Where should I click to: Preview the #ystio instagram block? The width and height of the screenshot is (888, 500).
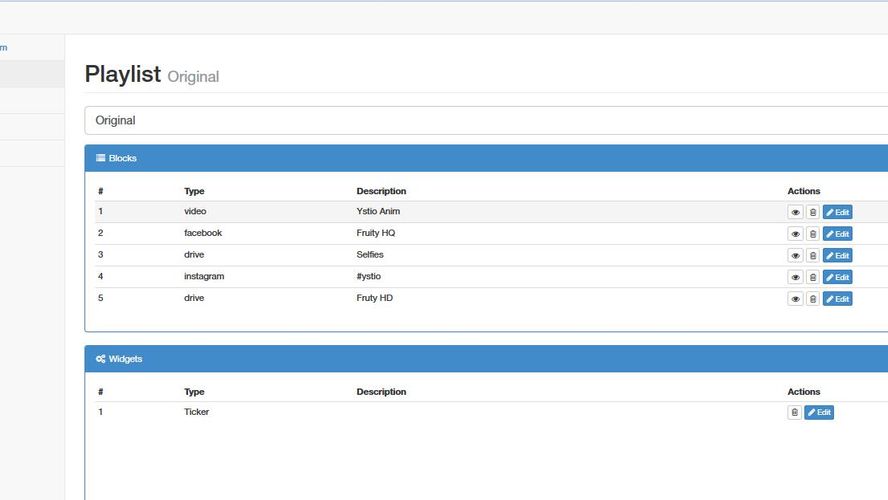795,277
